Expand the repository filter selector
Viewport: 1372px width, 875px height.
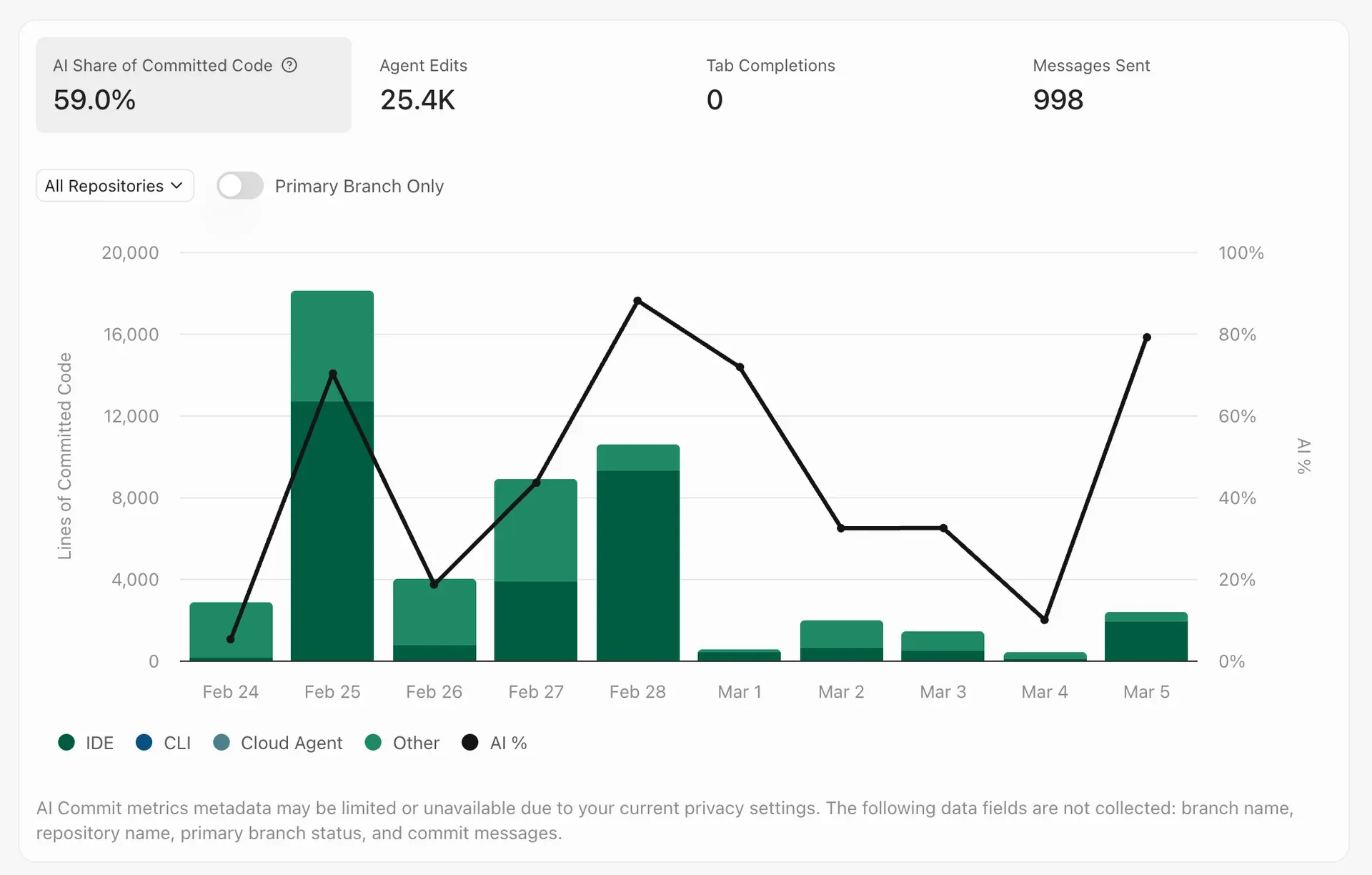click(114, 185)
